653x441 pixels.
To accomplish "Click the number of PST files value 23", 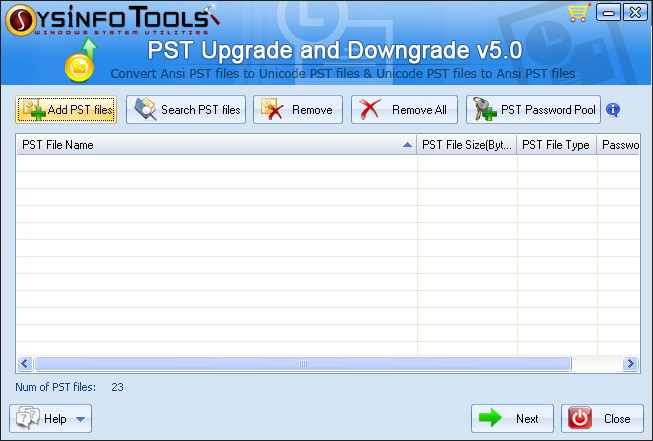I will coord(117,387).
